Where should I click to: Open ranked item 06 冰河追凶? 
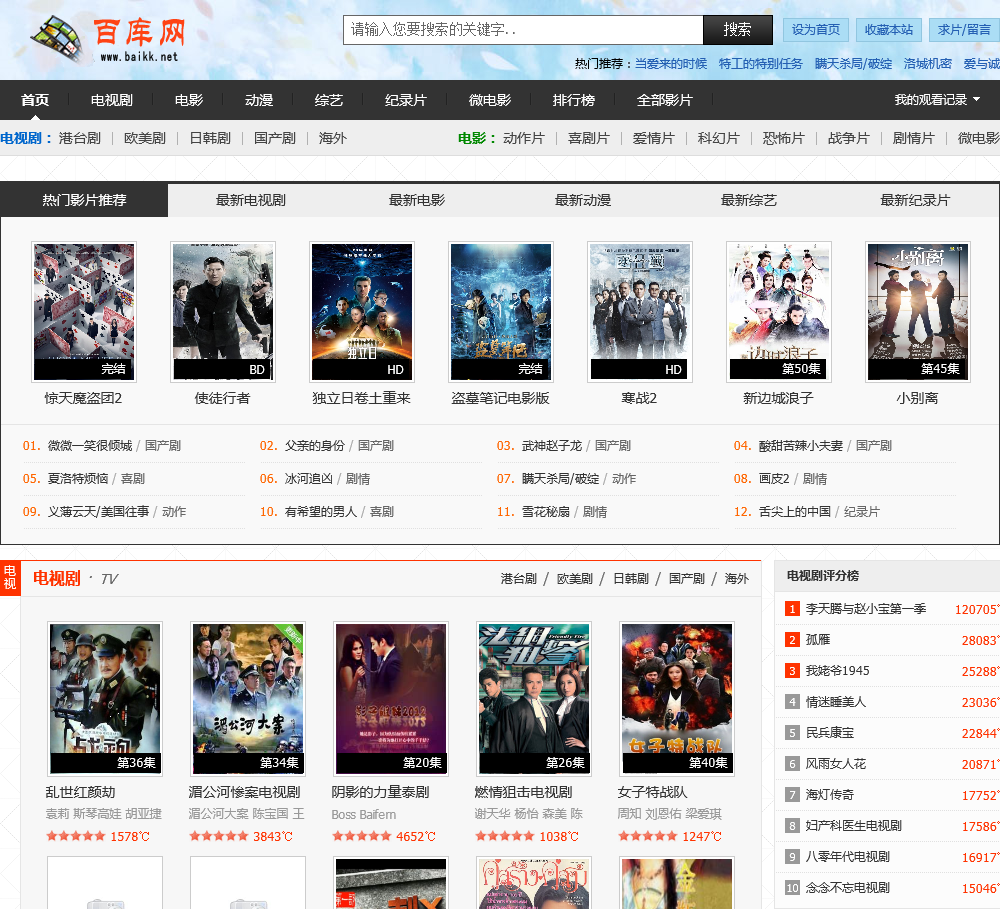click(309, 478)
